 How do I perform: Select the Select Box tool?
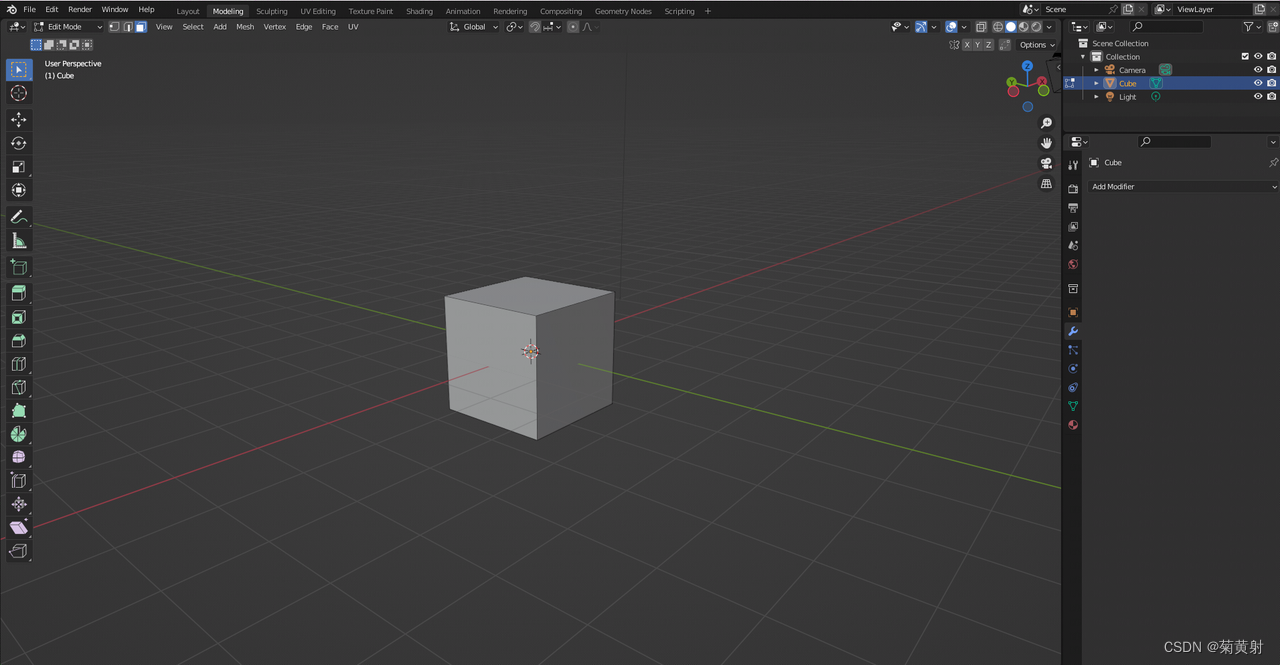pos(19,70)
